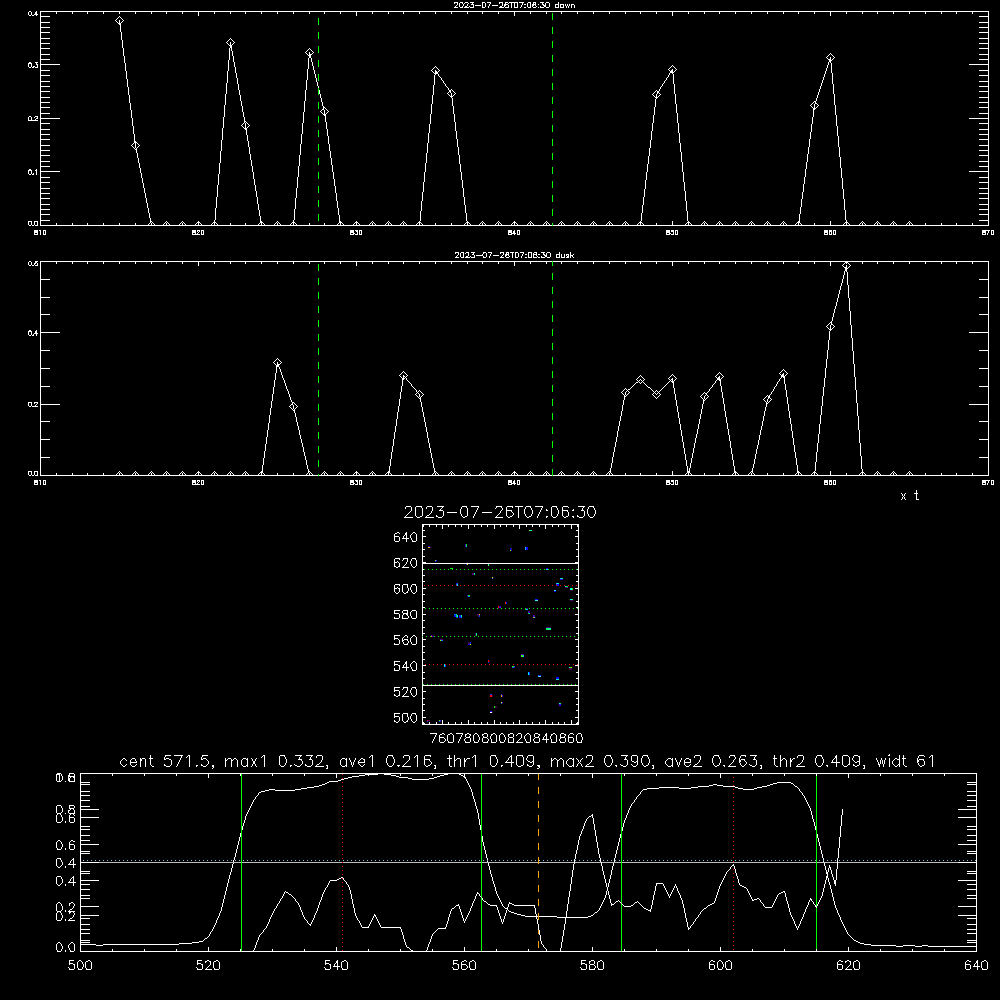1000x1000 pixels.
Task: Click the 620 y-axis label of the scatter plot
Action: pos(406,563)
